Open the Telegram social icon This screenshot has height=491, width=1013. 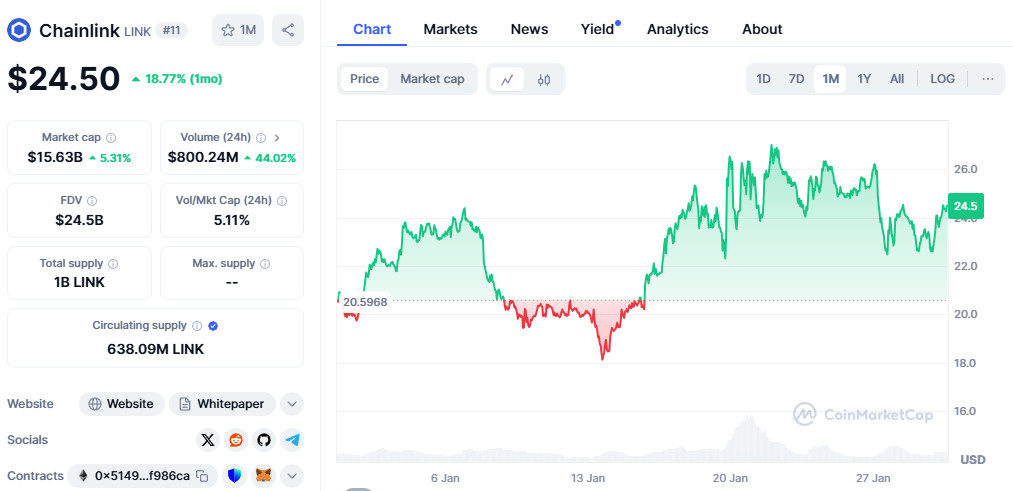point(292,440)
